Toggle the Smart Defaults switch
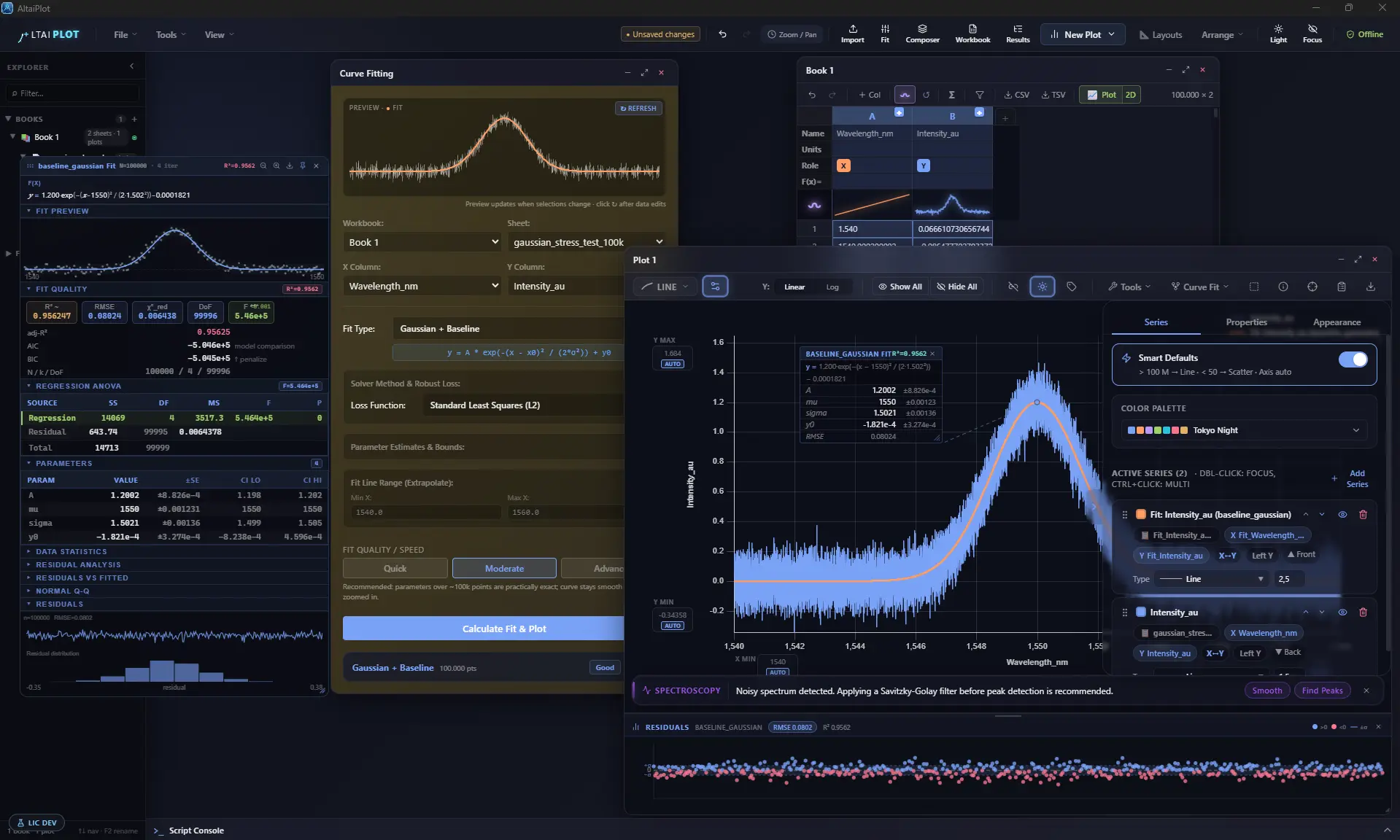The width and height of the screenshot is (1400, 840). coord(1353,359)
